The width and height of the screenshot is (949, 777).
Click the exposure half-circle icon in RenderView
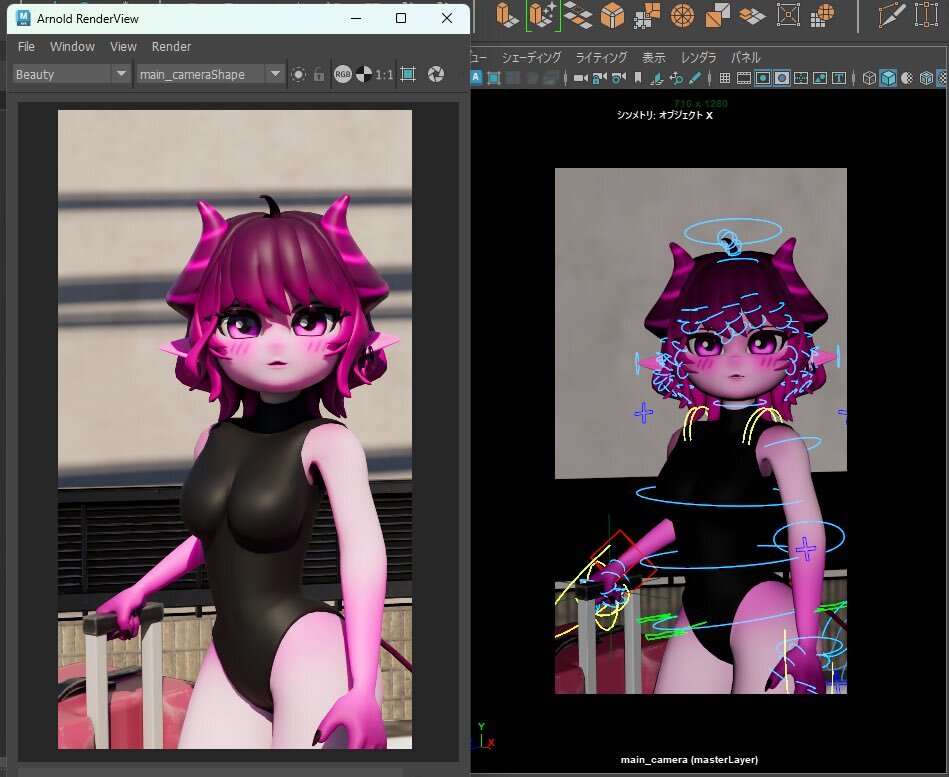coord(364,74)
